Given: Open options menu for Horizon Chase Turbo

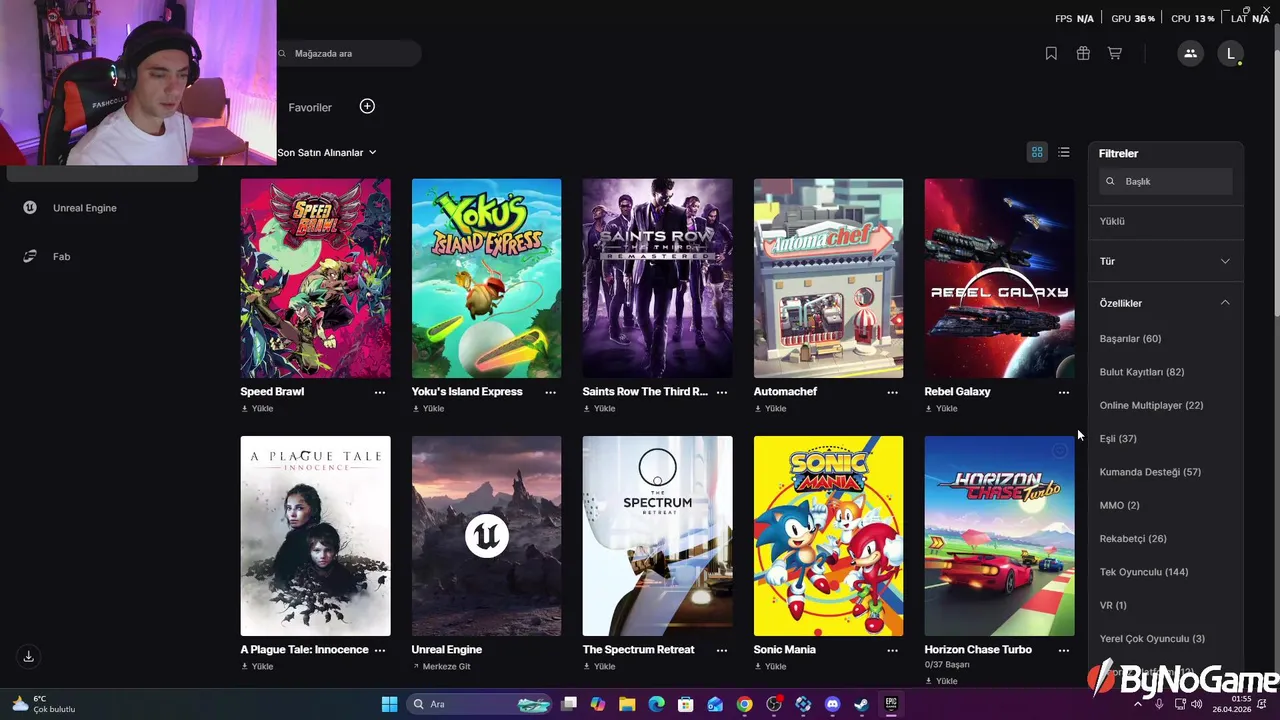Looking at the screenshot, I should click(1064, 650).
